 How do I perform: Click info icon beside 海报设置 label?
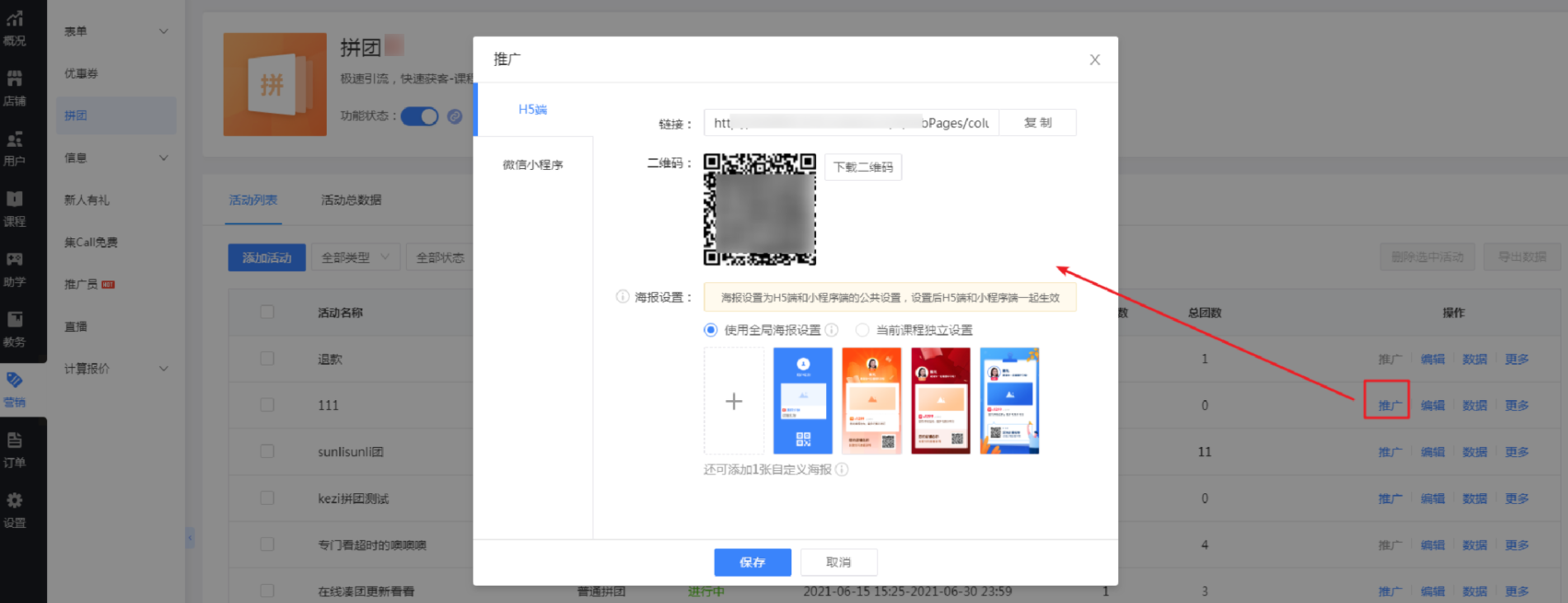click(x=622, y=297)
